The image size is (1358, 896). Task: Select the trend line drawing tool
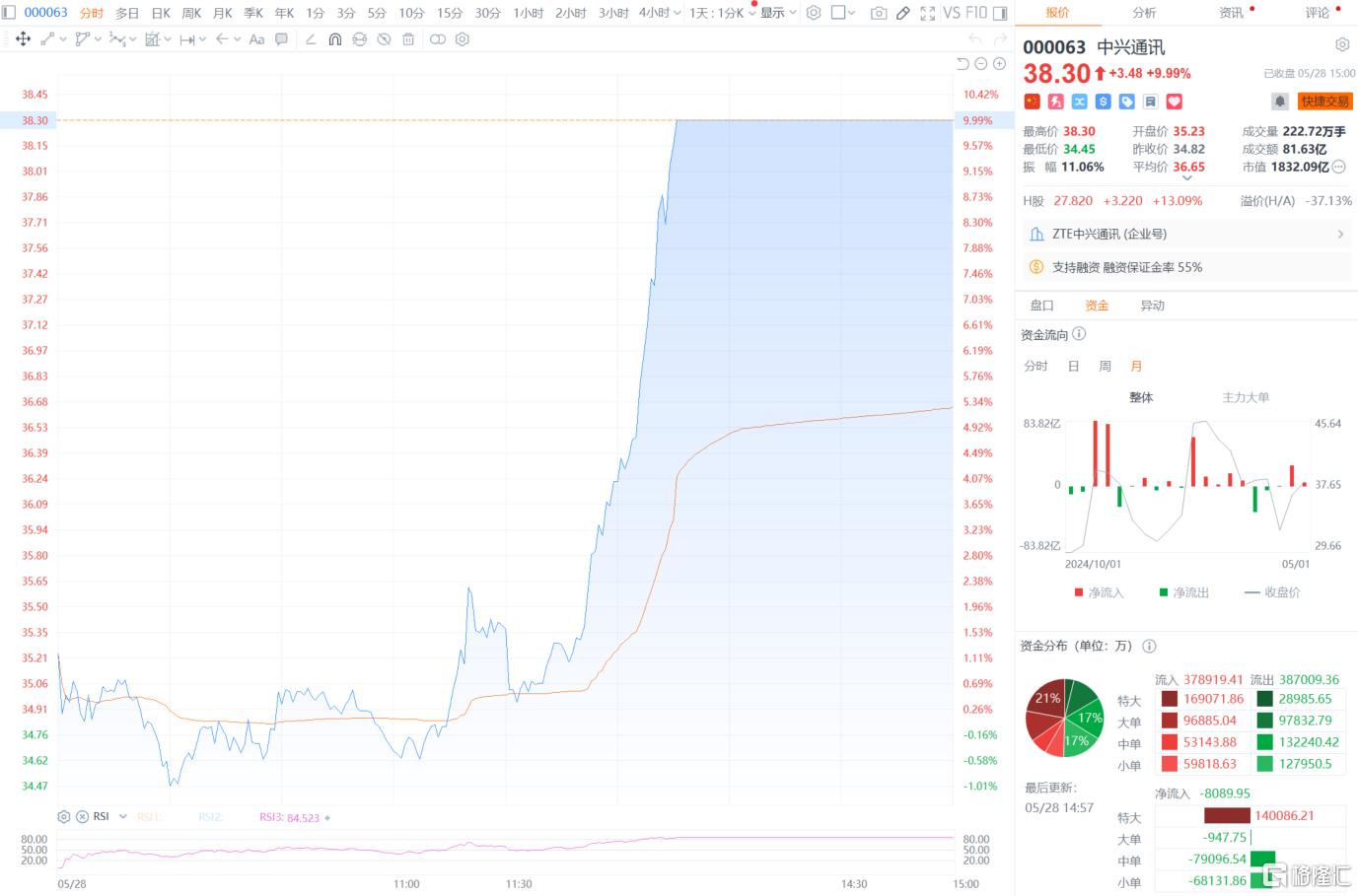47,39
